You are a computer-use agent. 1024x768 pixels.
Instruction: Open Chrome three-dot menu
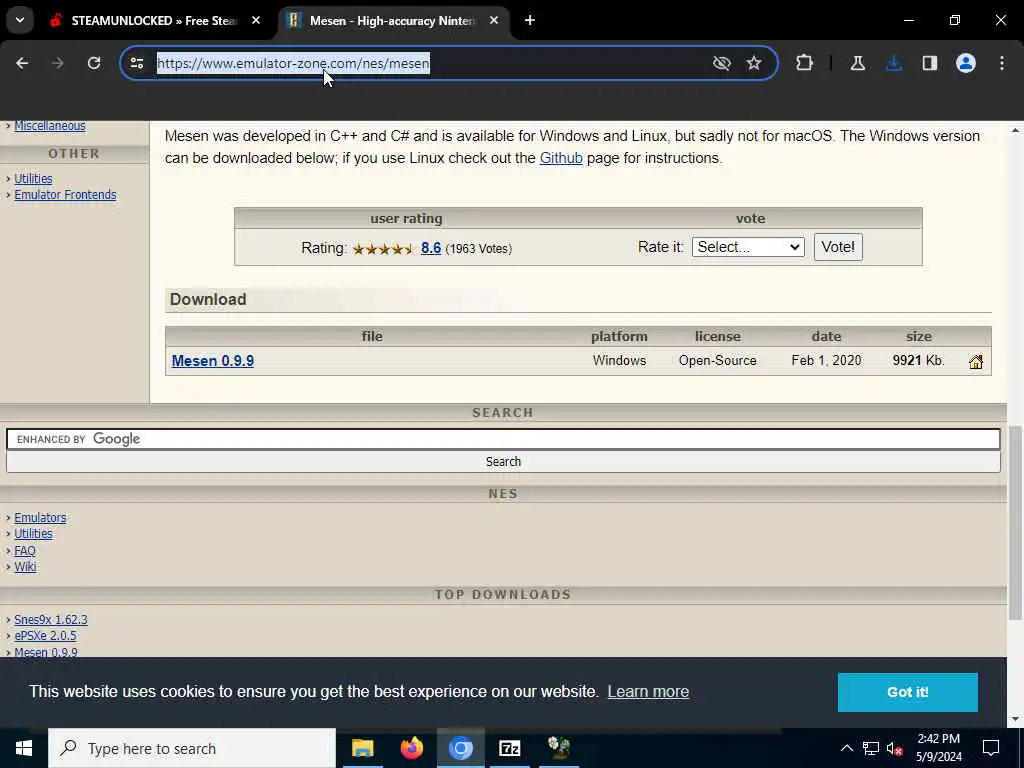click(1002, 63)
